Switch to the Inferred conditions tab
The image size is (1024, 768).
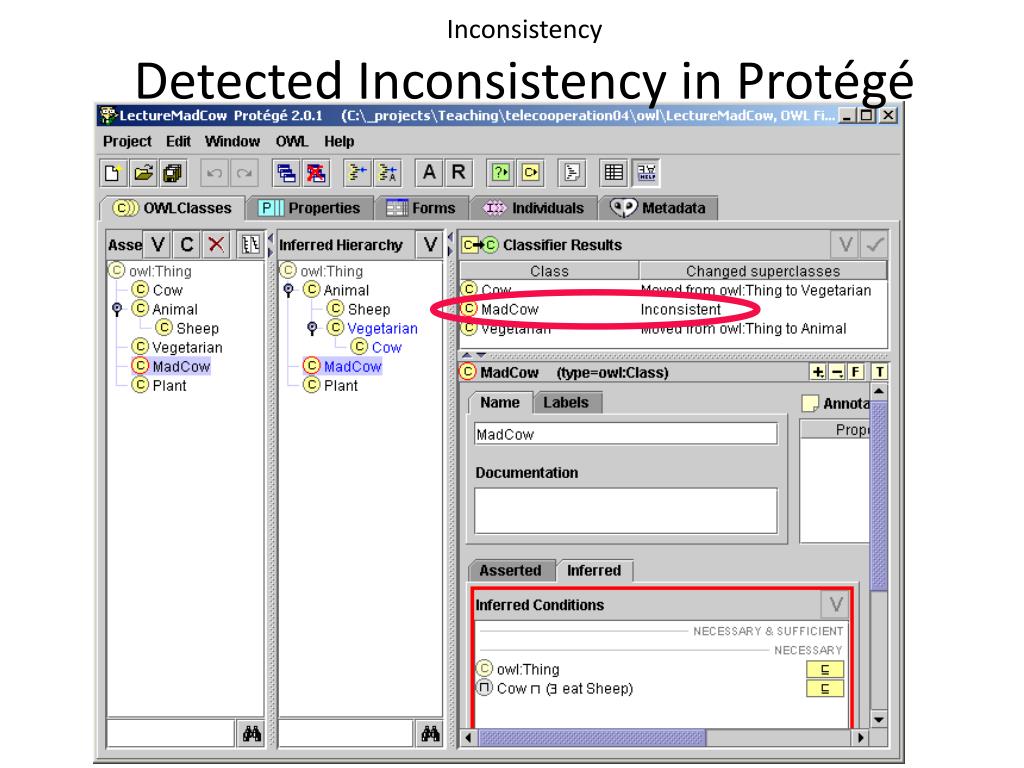[x=594, y=570]
